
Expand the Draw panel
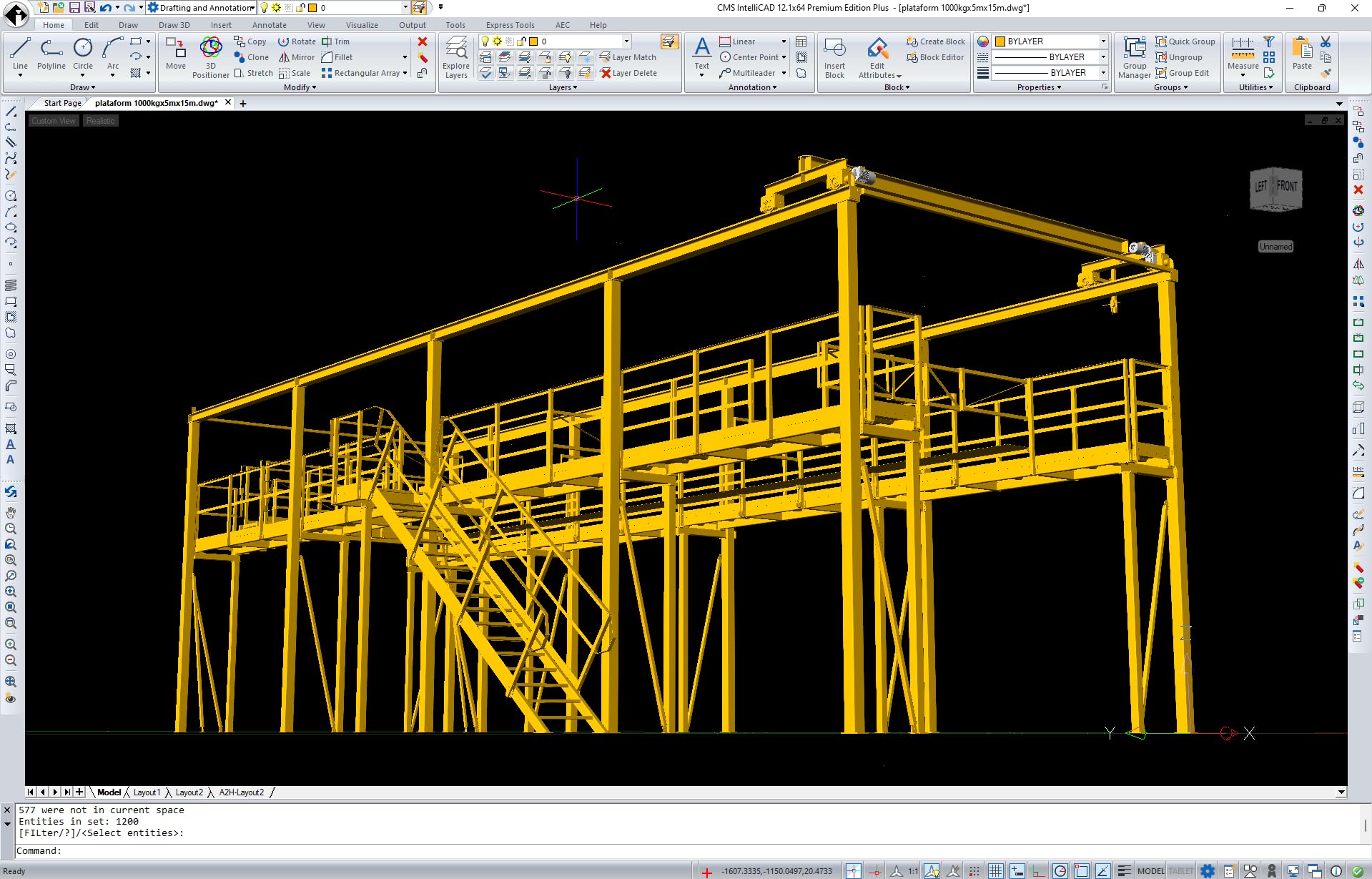pos(83,87)
